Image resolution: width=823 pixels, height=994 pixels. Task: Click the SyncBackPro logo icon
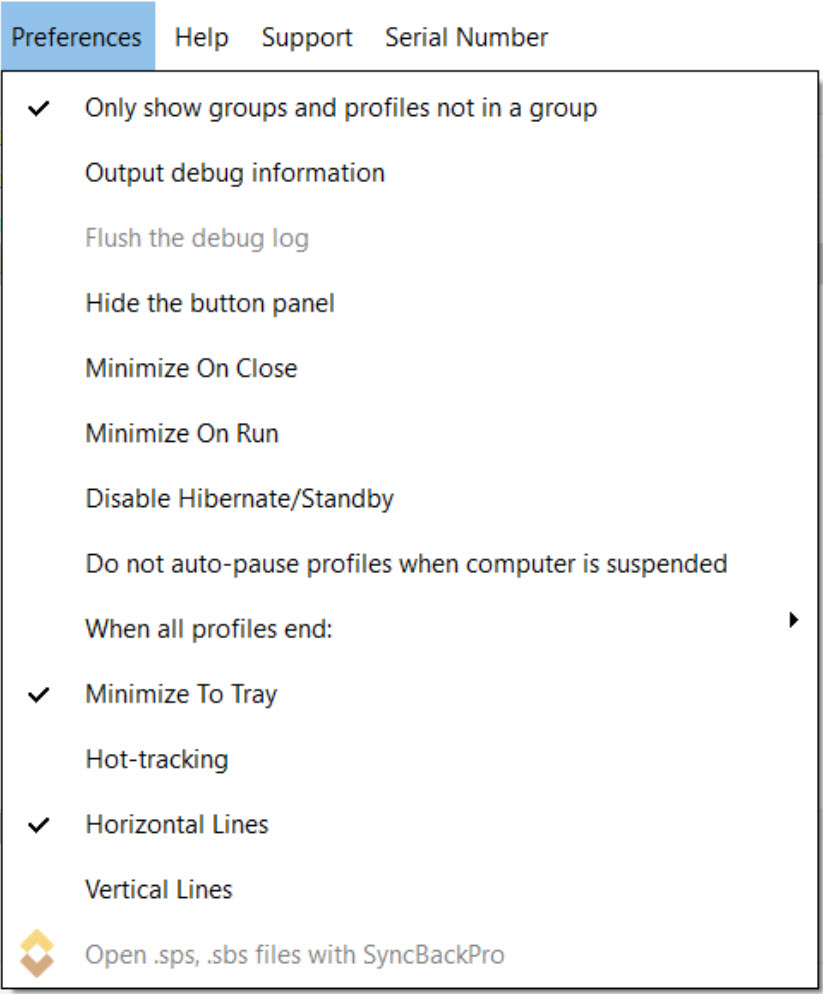[39, 954]
